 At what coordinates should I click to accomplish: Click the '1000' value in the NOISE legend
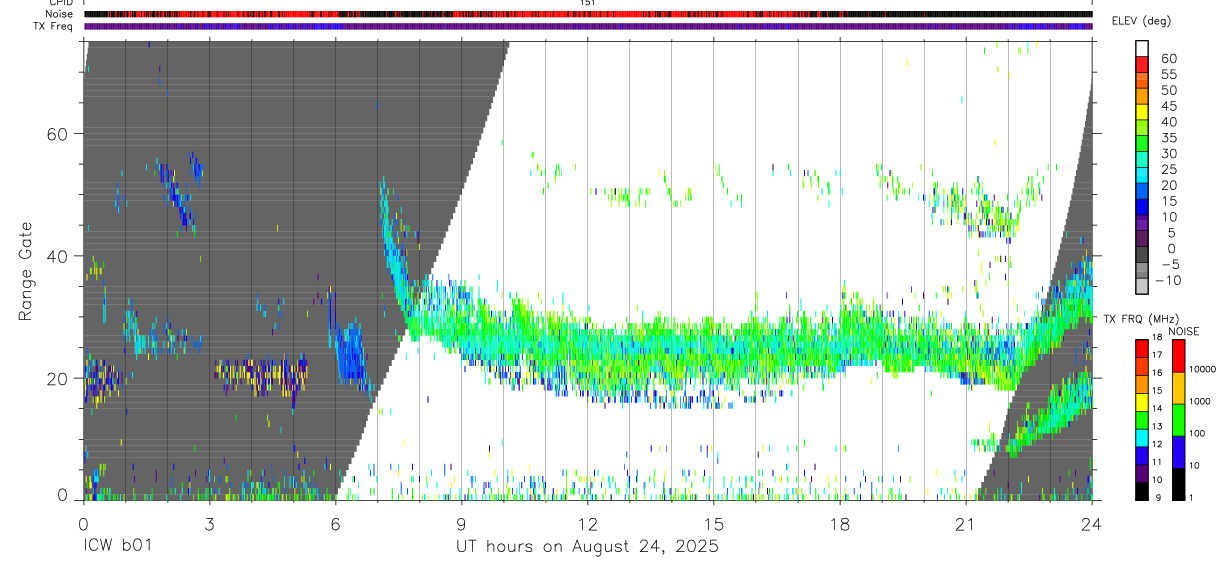pyautogui.click(x=1201, y=402)
